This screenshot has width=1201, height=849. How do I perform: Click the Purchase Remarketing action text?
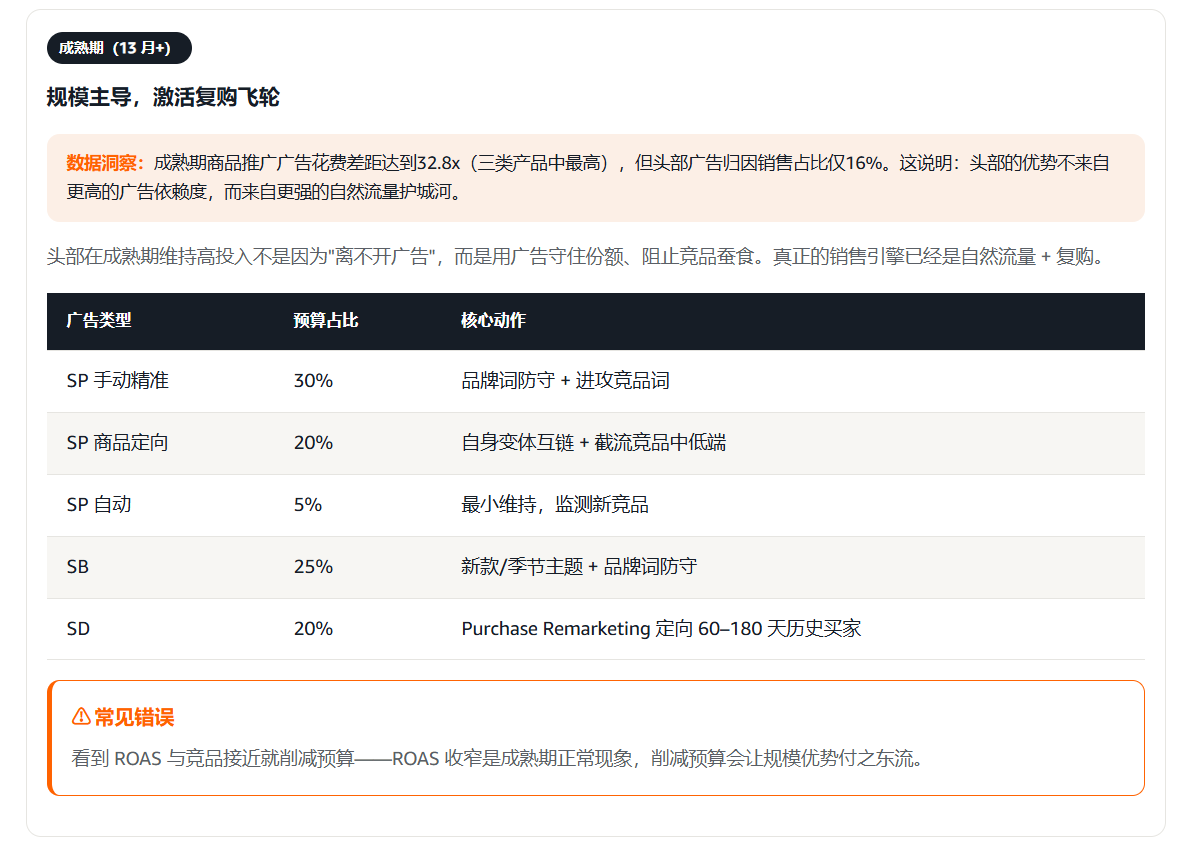click(661, 629)
